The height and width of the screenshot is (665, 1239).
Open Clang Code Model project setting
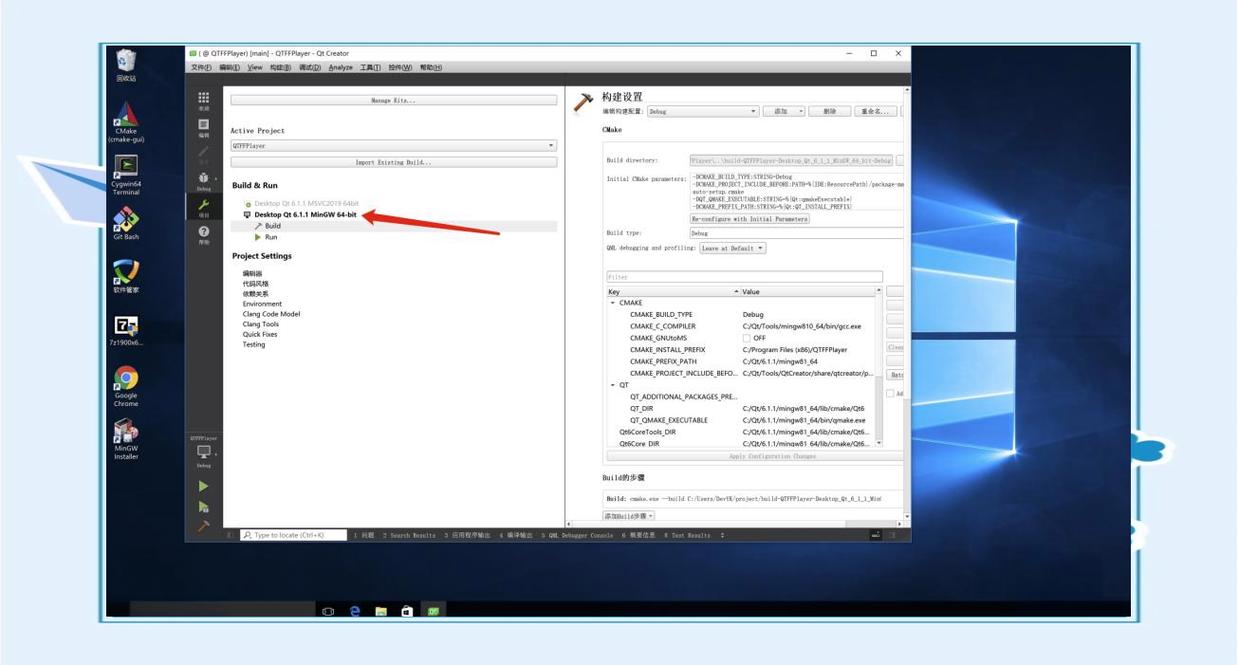coord(271,314)
